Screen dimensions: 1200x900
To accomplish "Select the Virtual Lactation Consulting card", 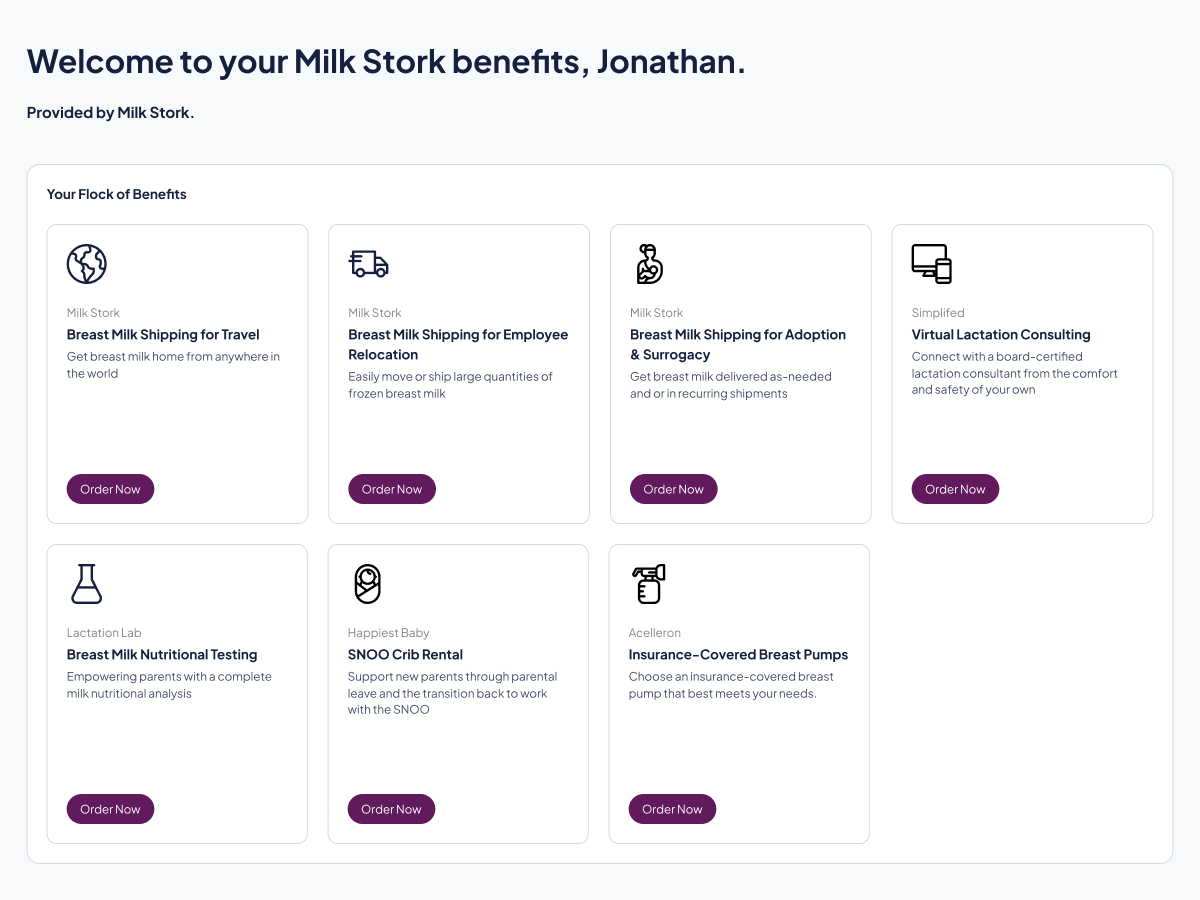I will 1022,373.
